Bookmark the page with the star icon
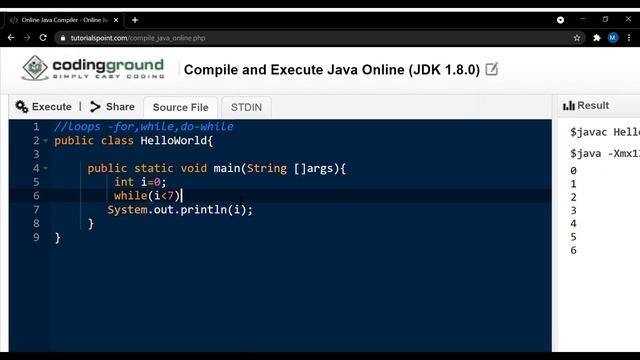Screen dimensions: 640x360 pos(577,38)
